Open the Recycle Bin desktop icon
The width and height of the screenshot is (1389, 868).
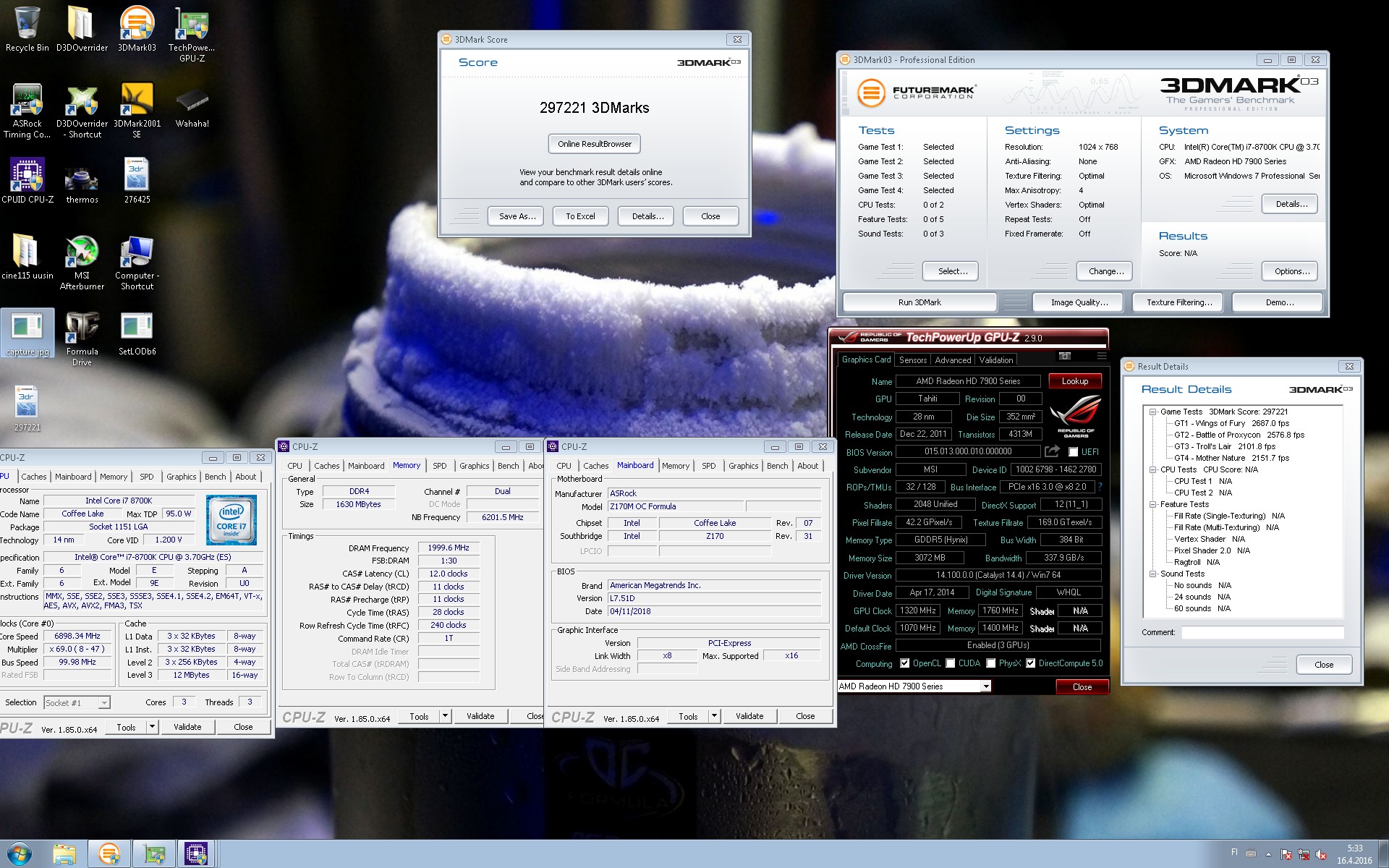[x=27, y=30]
